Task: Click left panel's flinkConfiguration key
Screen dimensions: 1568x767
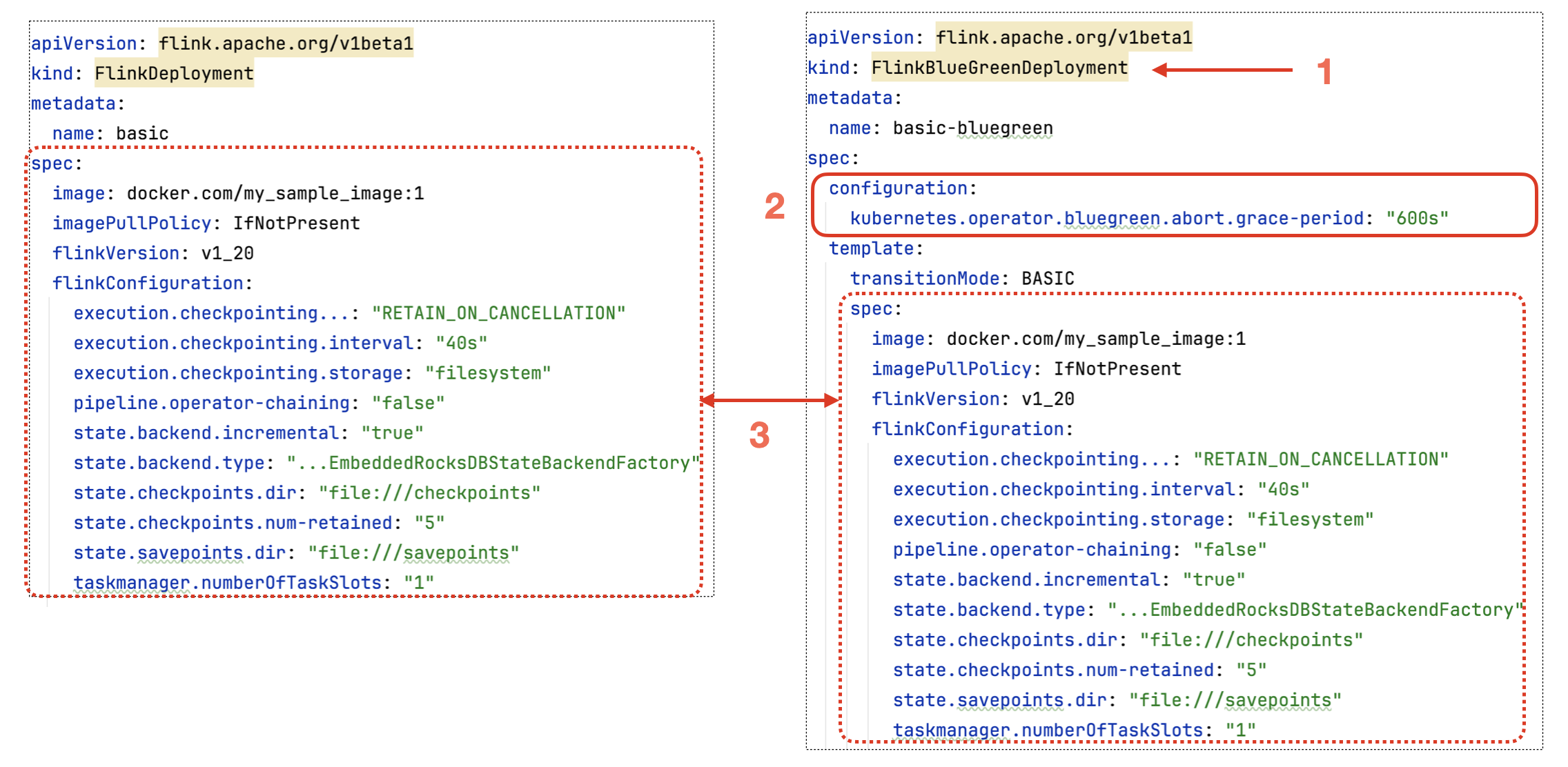Action: click(148, 283)
